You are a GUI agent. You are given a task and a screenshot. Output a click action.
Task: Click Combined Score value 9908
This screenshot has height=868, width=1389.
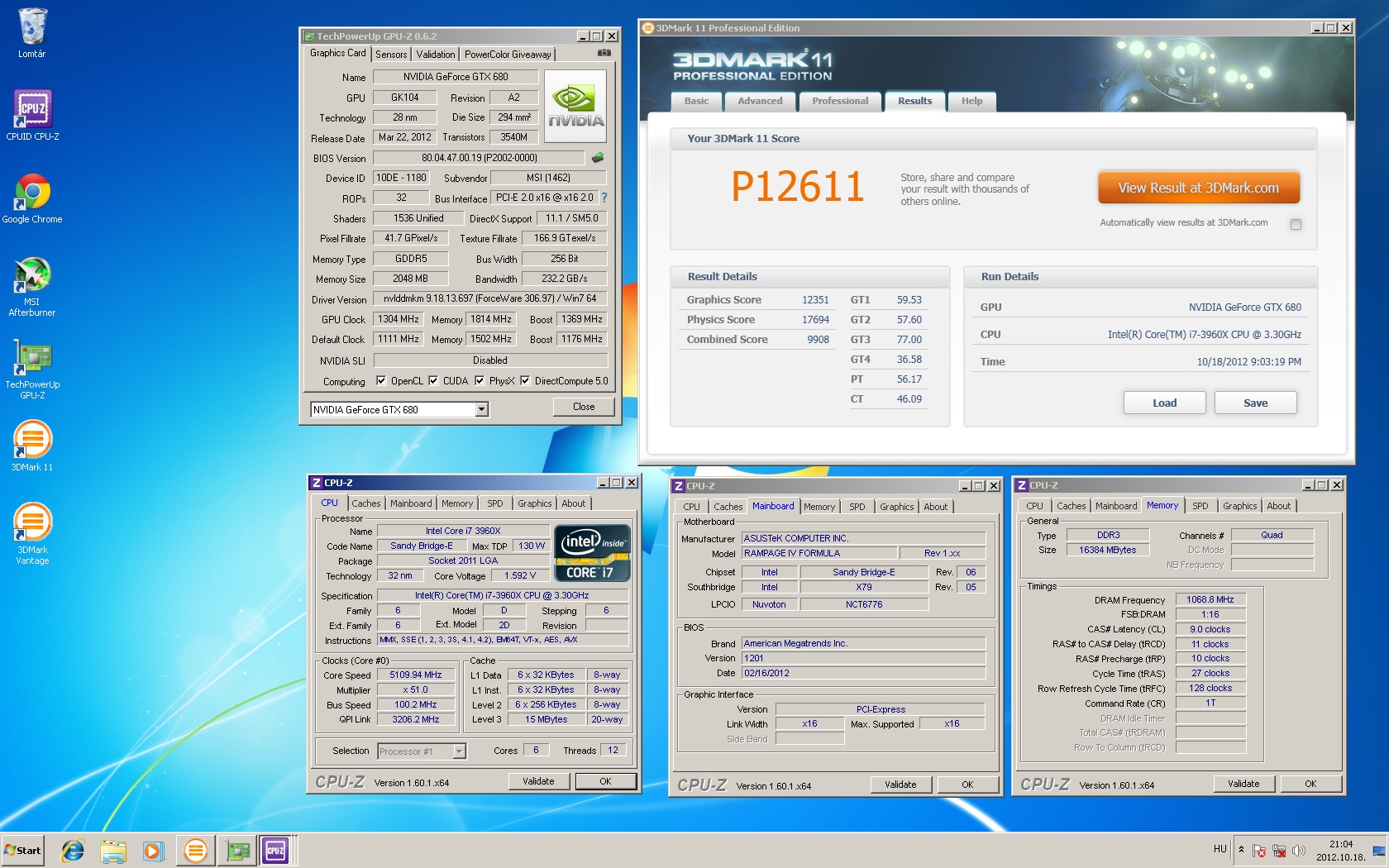(x=818, y=340)
